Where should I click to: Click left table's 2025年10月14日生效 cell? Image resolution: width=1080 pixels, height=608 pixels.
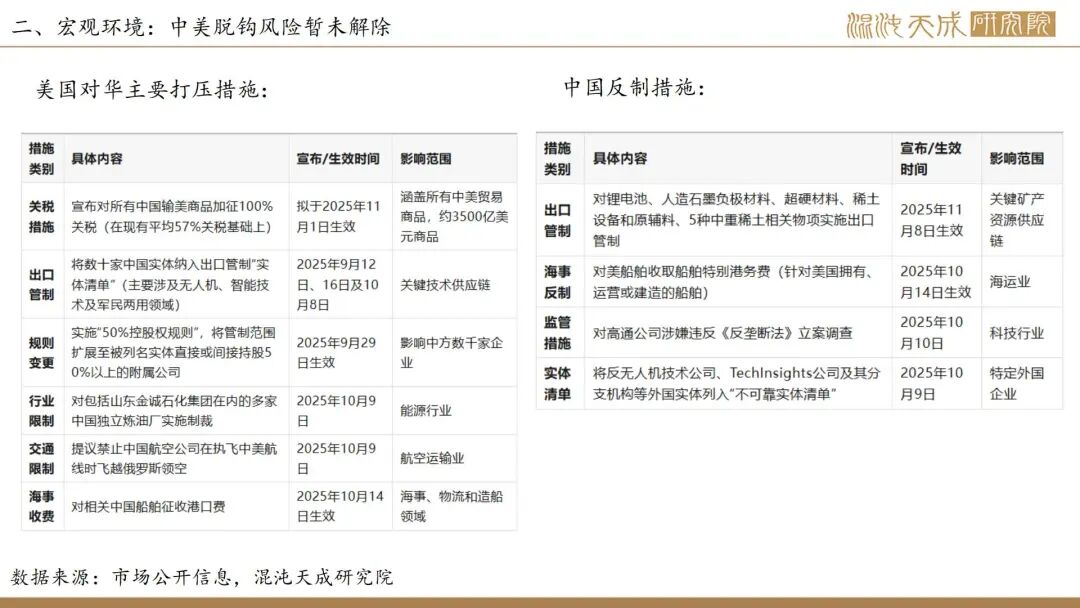340,506
